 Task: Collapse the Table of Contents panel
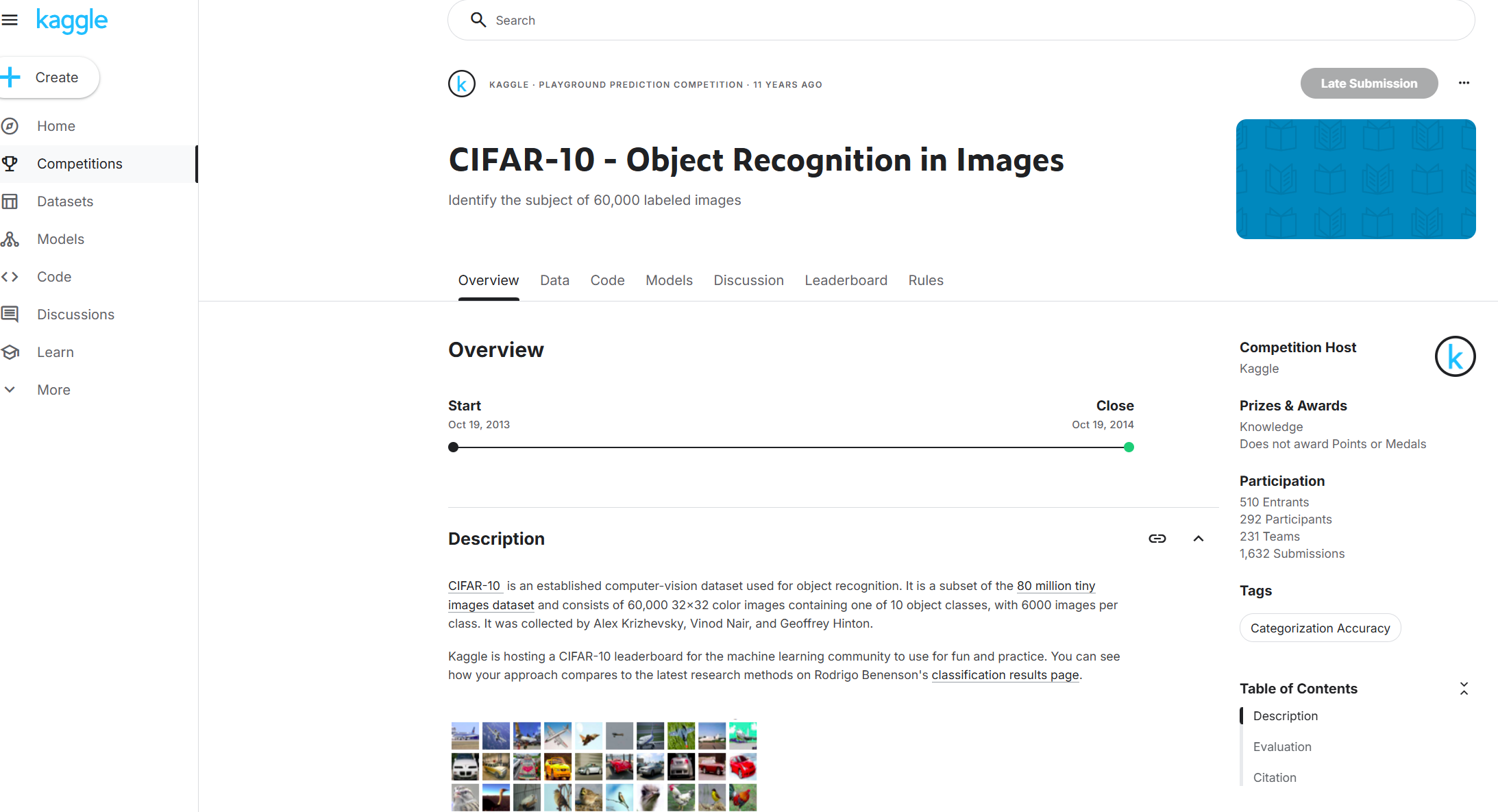[1464, 689]
